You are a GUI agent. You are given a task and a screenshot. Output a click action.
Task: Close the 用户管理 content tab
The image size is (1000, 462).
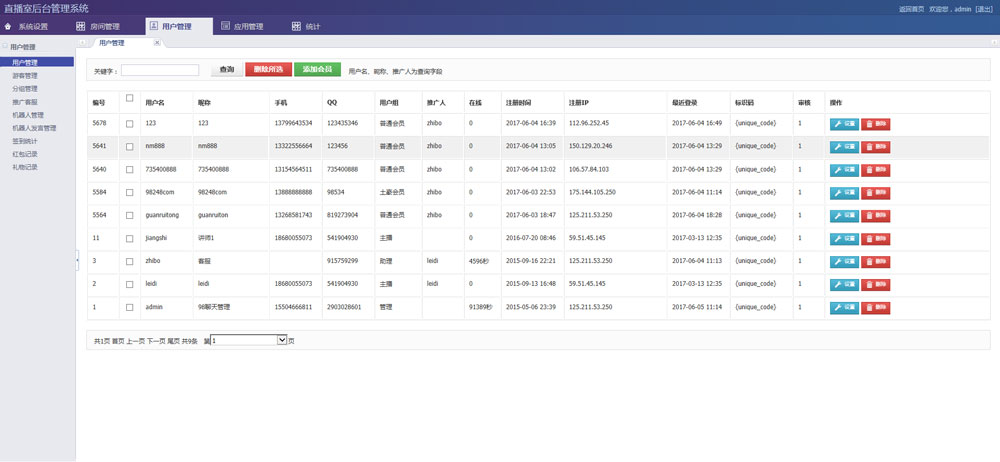[156, 43]
